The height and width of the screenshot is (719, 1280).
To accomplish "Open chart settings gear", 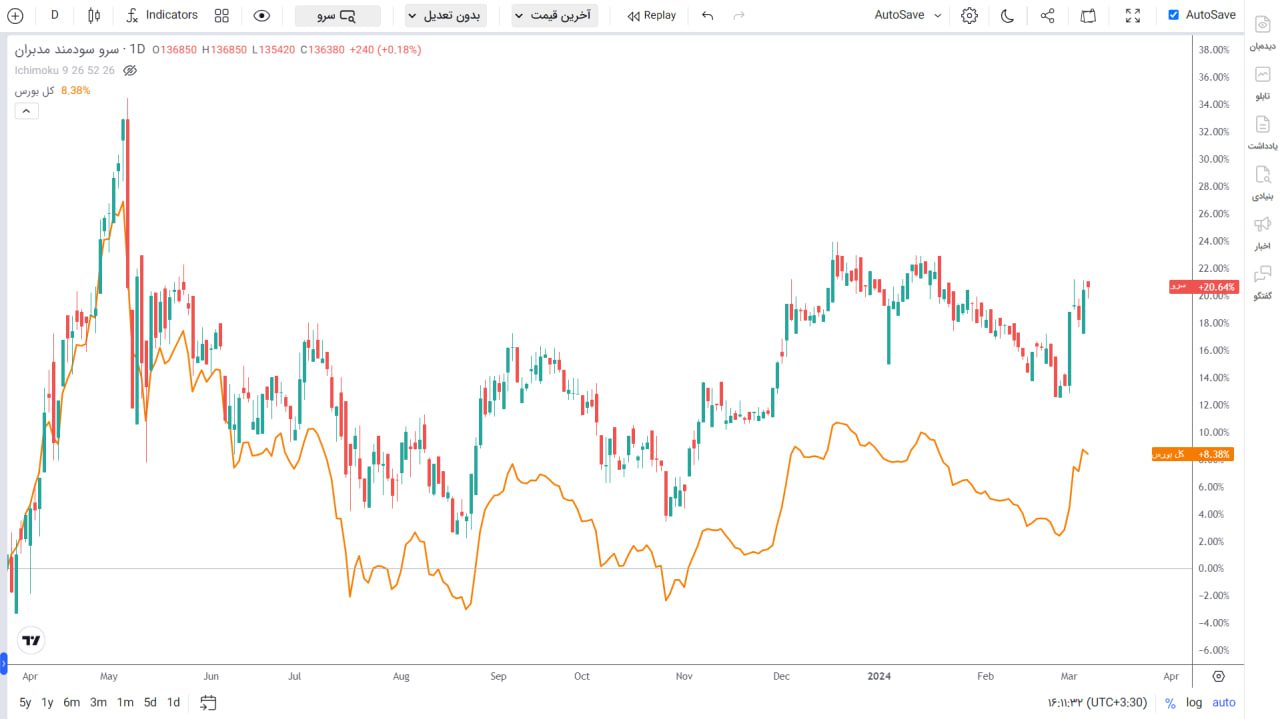I will pos(969,16).
